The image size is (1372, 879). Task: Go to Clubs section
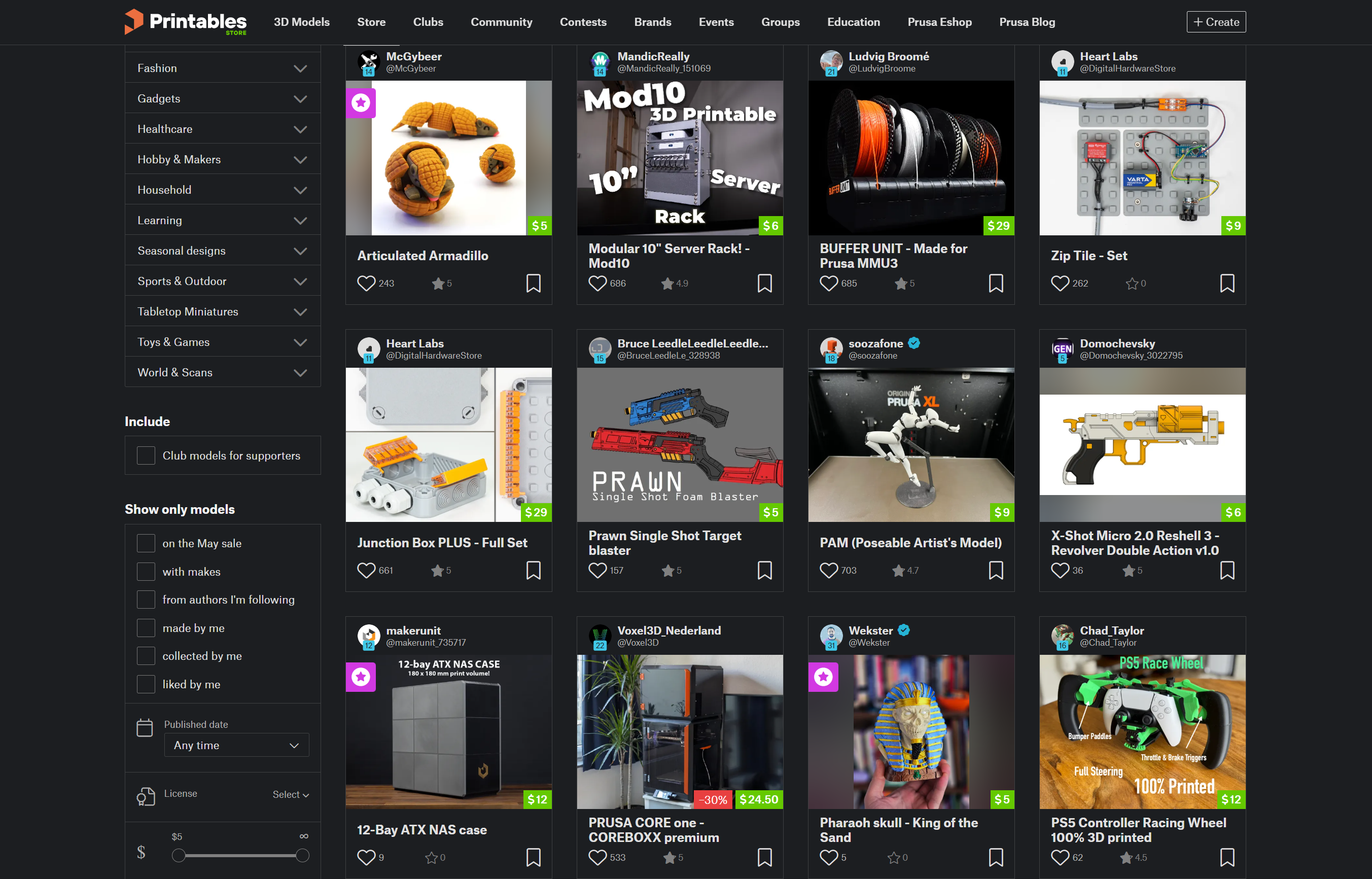428,22
